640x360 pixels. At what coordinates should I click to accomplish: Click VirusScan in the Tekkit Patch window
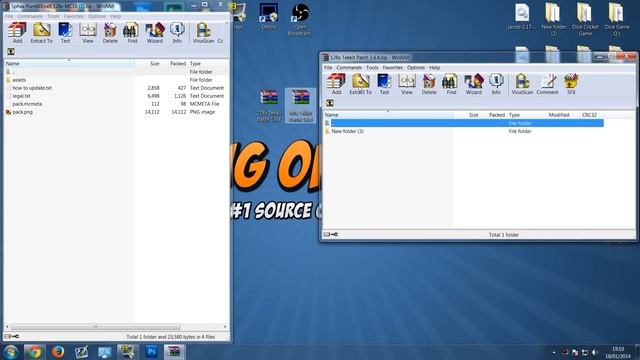pyautogui.click(x=522, y=84)
